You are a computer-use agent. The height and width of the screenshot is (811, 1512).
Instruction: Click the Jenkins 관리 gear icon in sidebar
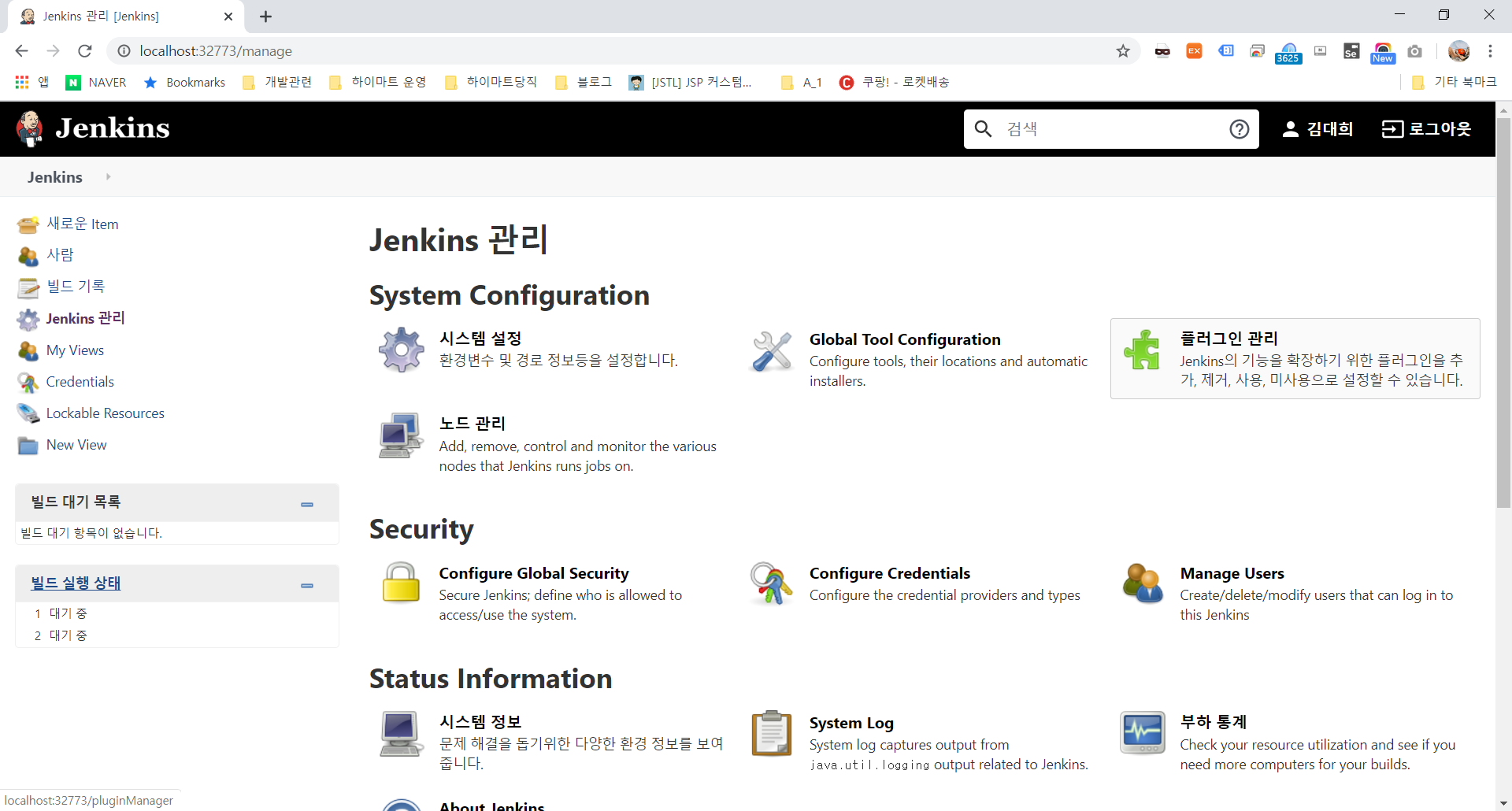coord(28,319)
